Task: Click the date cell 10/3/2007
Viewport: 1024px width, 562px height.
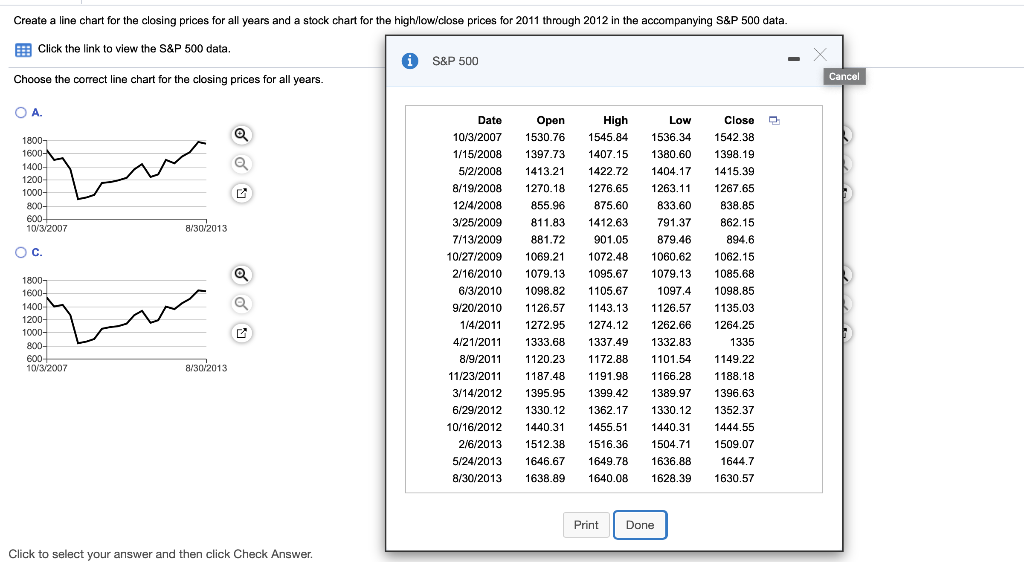Action: [477, 137]
